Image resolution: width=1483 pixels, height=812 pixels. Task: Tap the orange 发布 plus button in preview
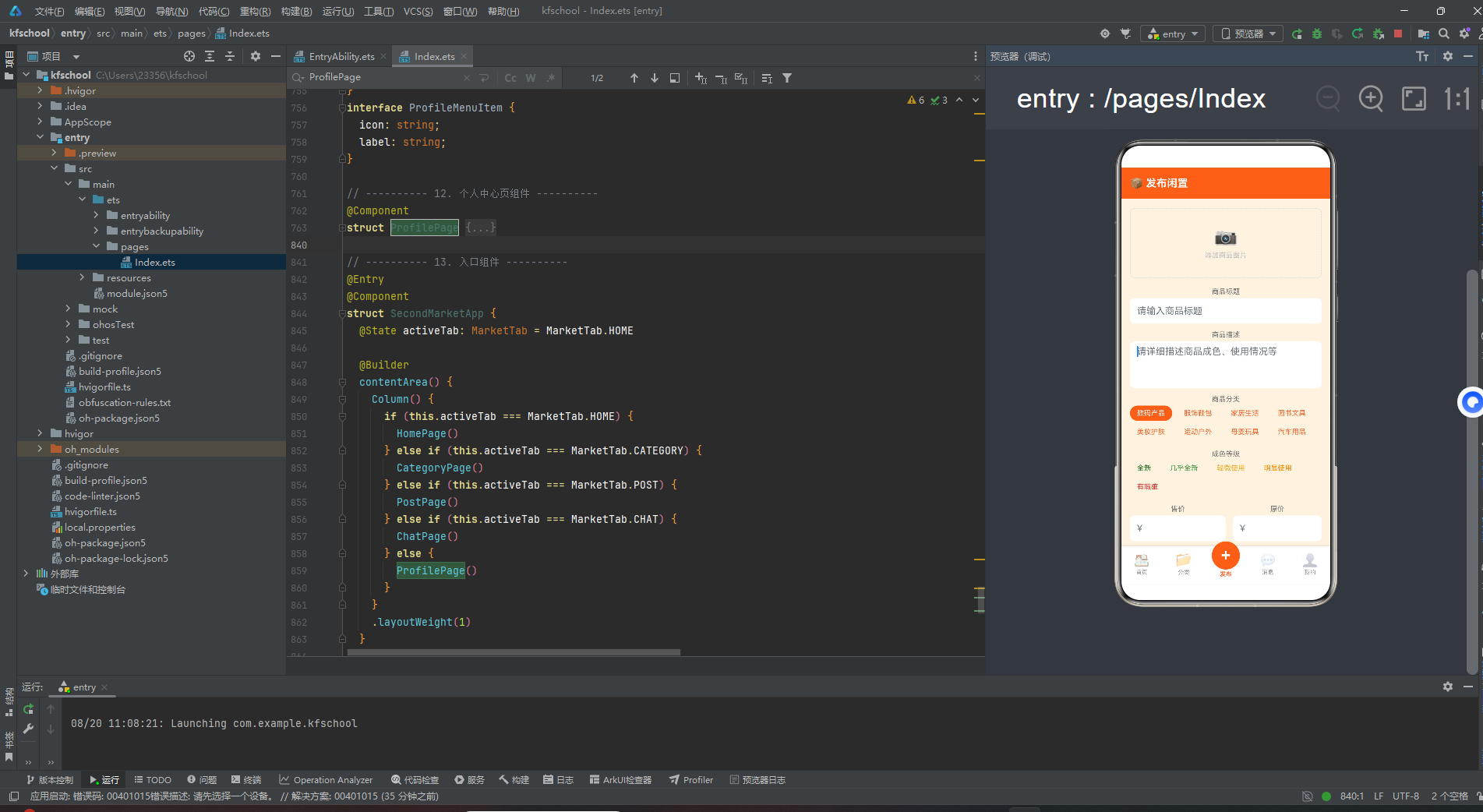point(1225,556)
